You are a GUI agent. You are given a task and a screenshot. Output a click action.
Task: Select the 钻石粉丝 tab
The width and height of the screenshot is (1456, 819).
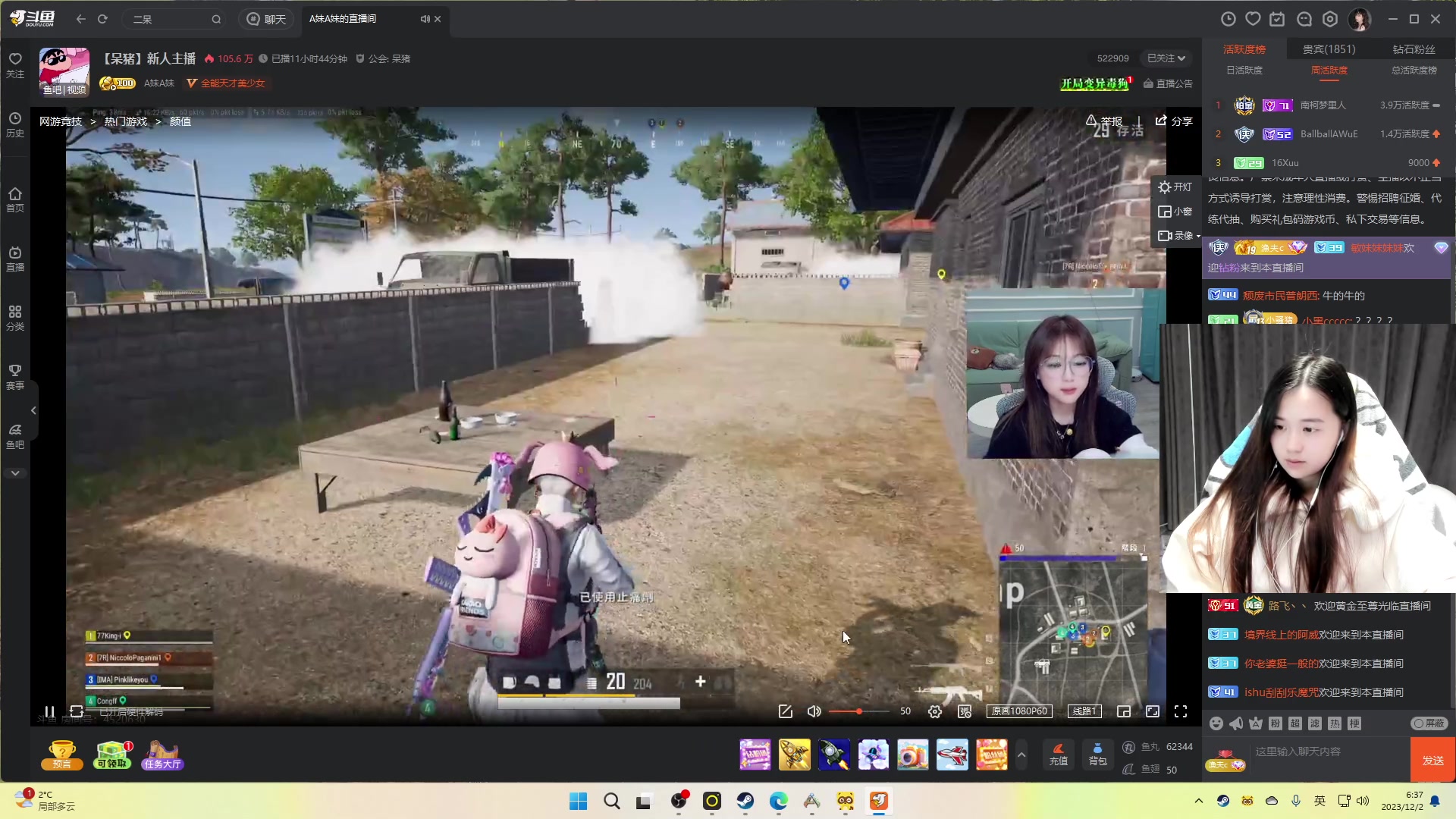coord(1414,49)
